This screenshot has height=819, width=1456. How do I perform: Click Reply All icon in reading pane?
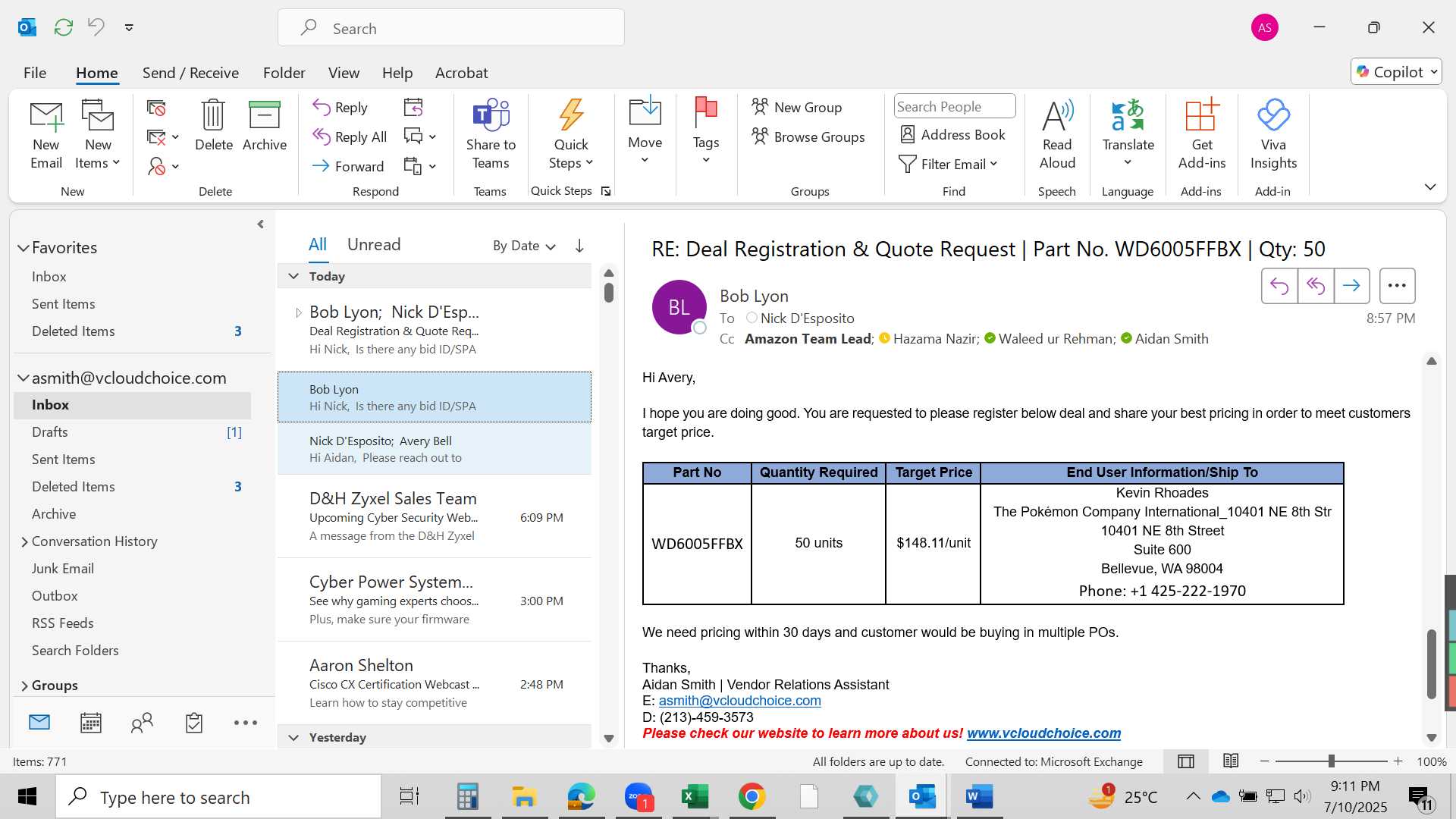[1316, 286]
